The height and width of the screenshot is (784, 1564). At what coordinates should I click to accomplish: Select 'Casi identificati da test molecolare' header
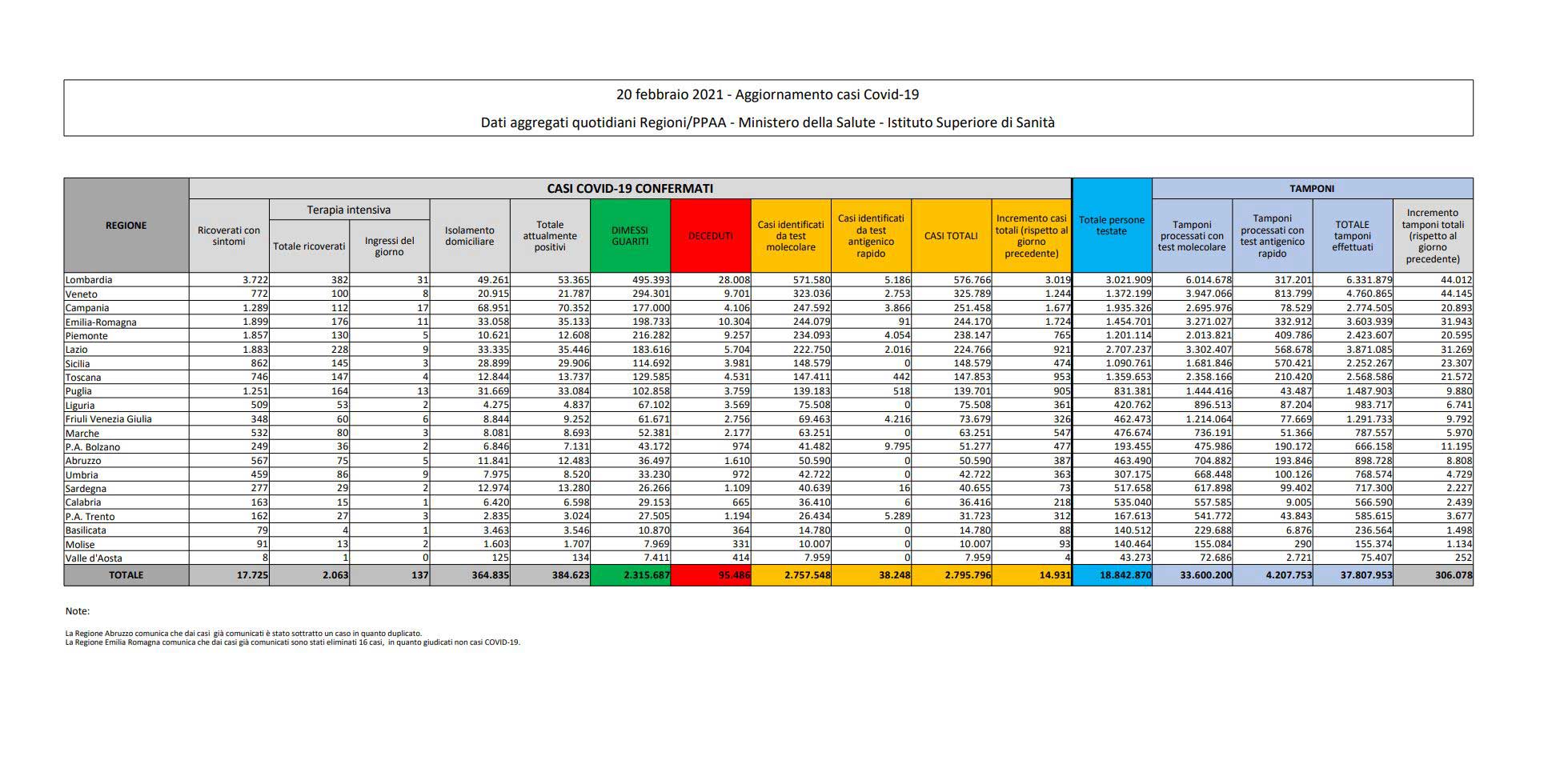[x=791, y=236]
